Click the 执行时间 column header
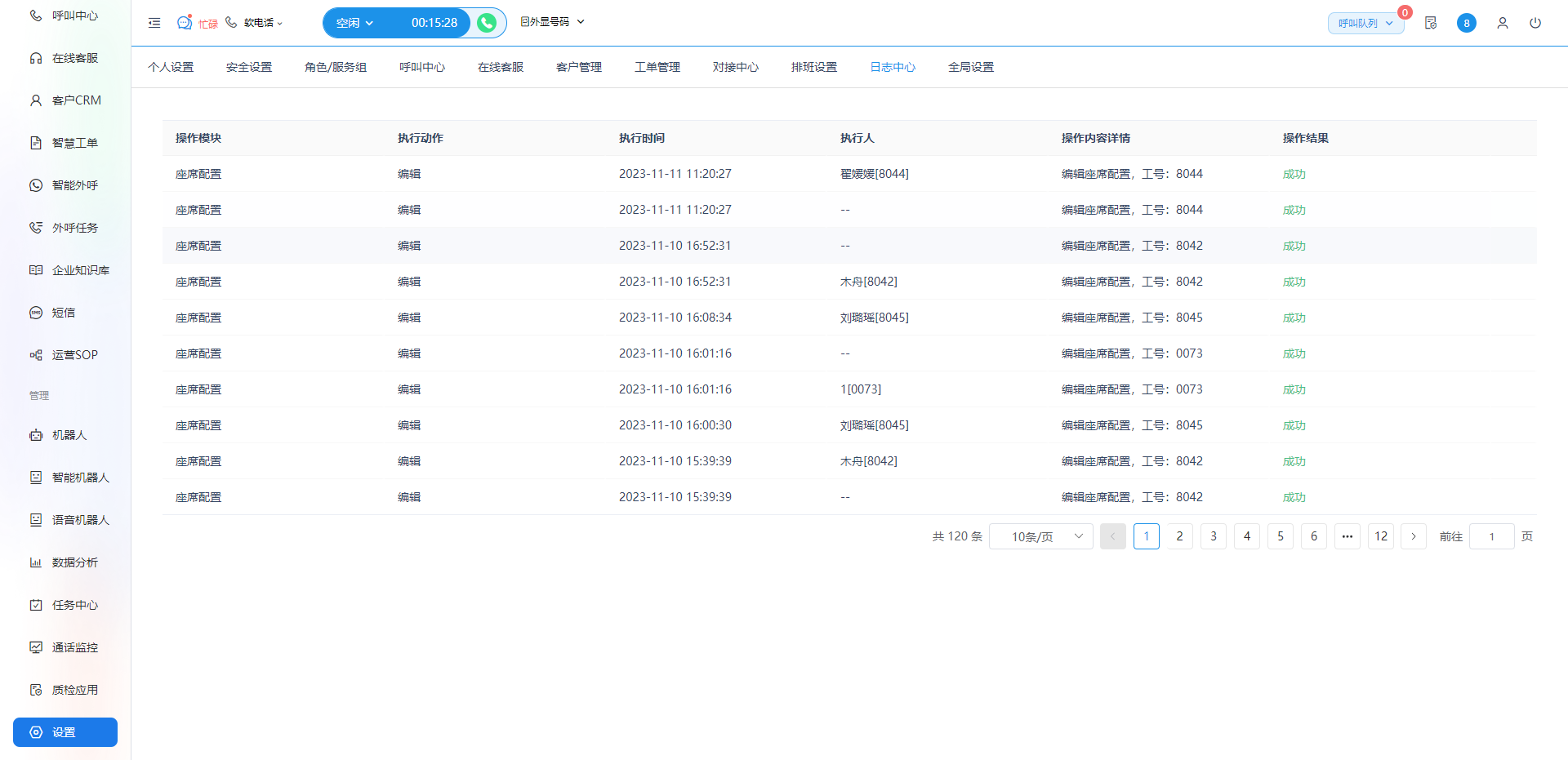Screen dimensions: 1568x760 (642, 138)
